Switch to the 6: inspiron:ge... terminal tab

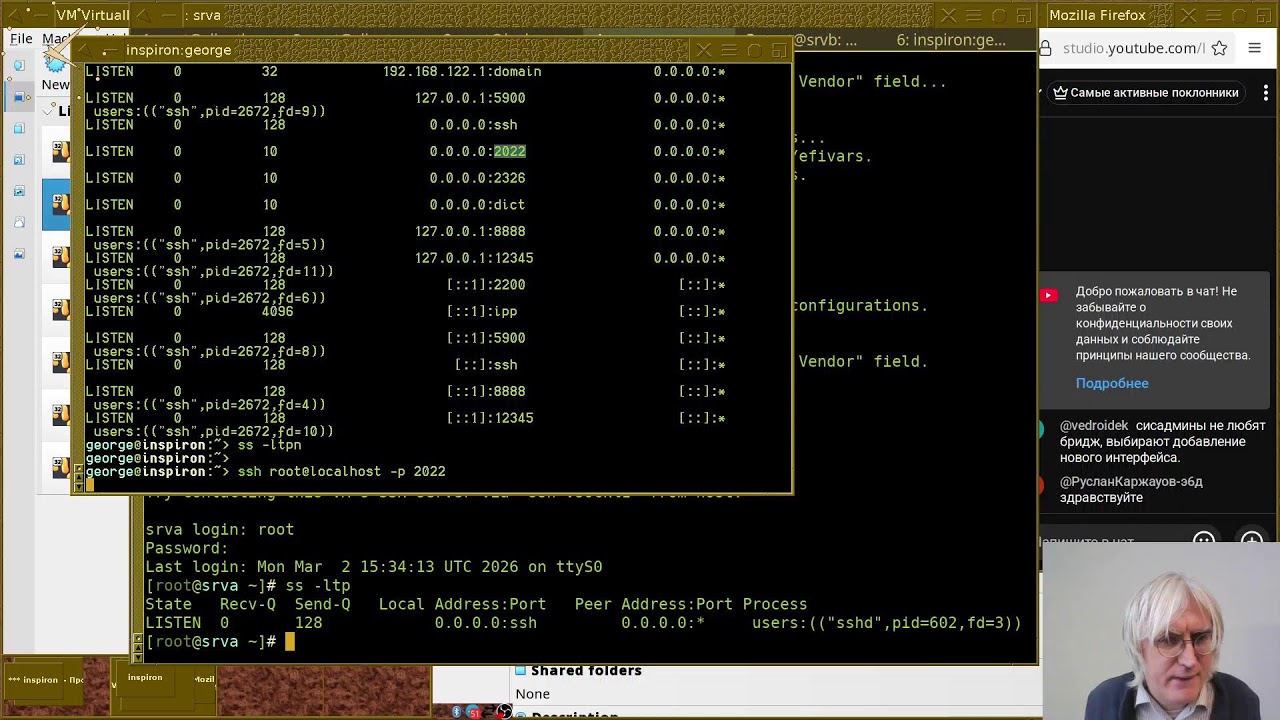(950, 40)
